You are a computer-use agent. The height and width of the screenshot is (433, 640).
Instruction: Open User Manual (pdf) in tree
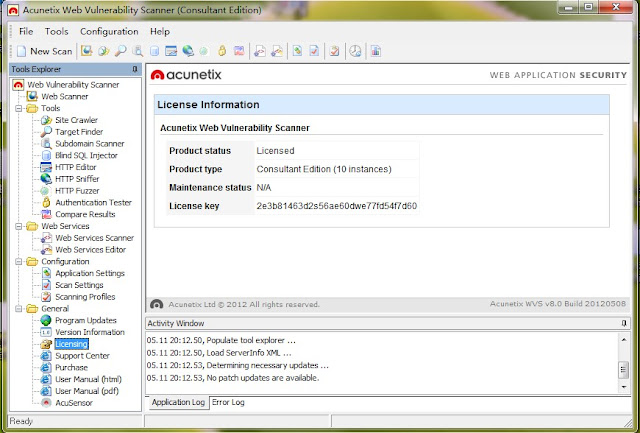(x=87, y=391)
